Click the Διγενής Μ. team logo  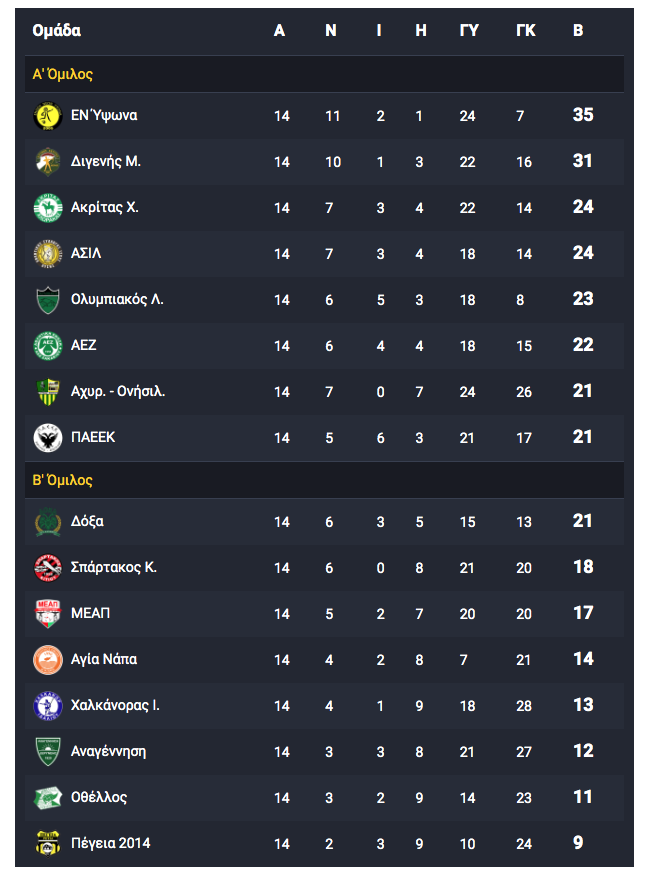point(48,161)
